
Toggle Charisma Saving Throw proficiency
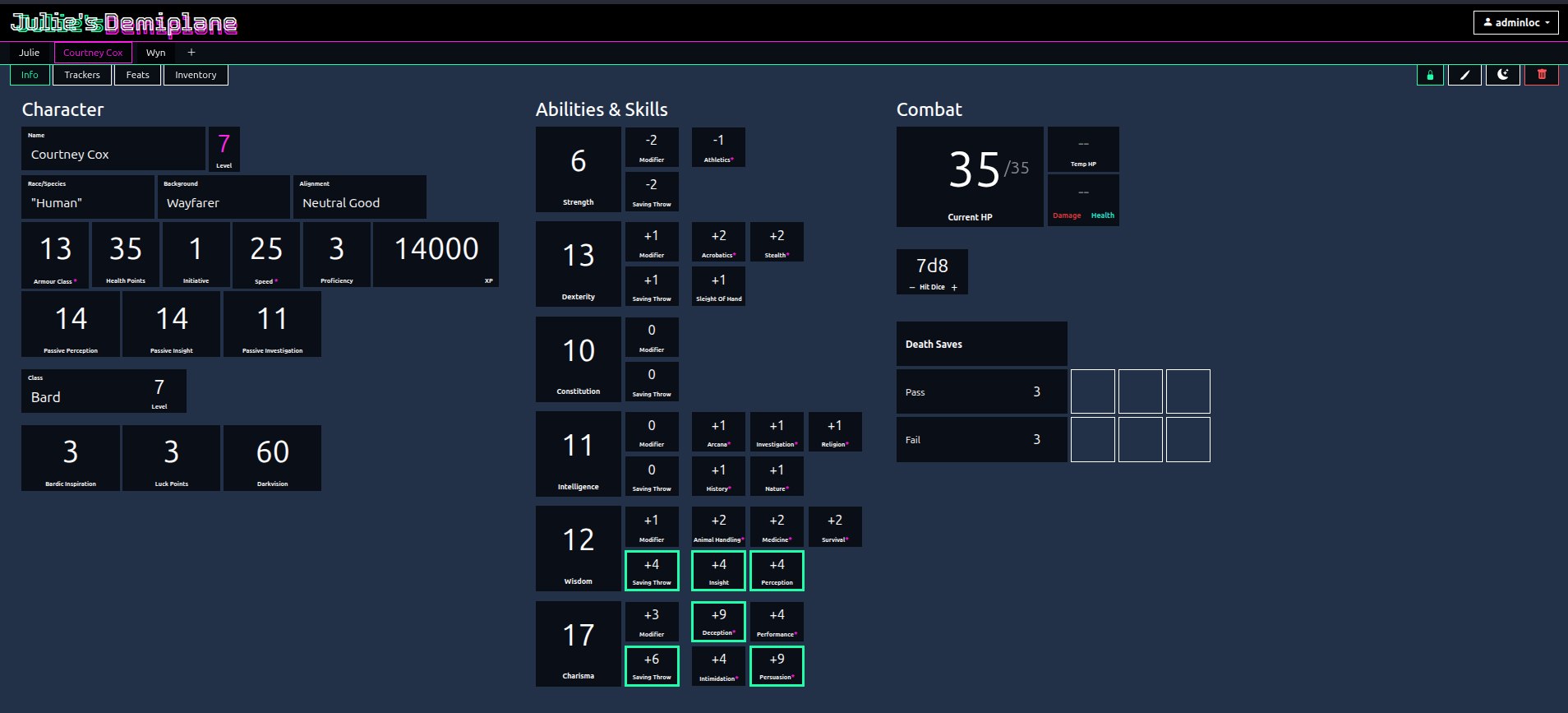point(652,666)
